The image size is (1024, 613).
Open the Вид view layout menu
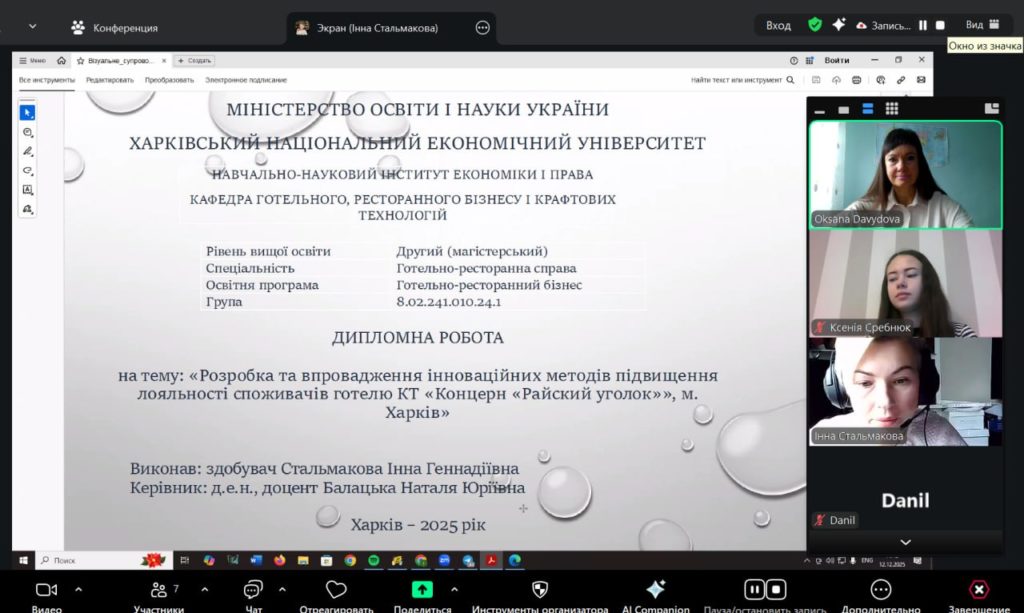click(984, 25)
